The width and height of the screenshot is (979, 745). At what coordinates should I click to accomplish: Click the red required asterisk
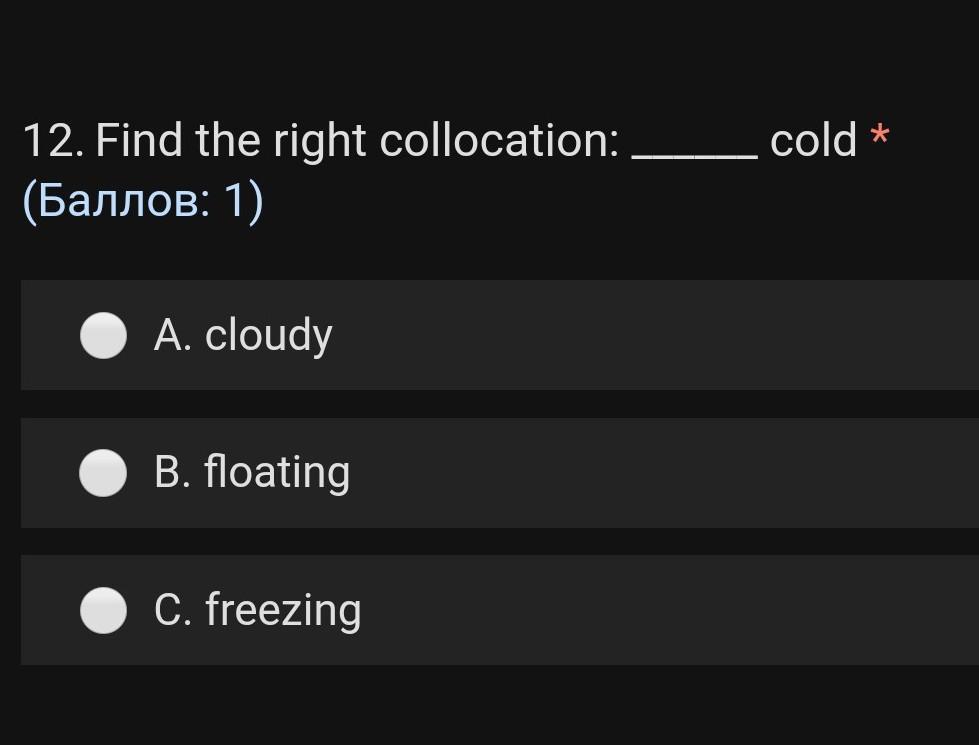pos(879,134)
